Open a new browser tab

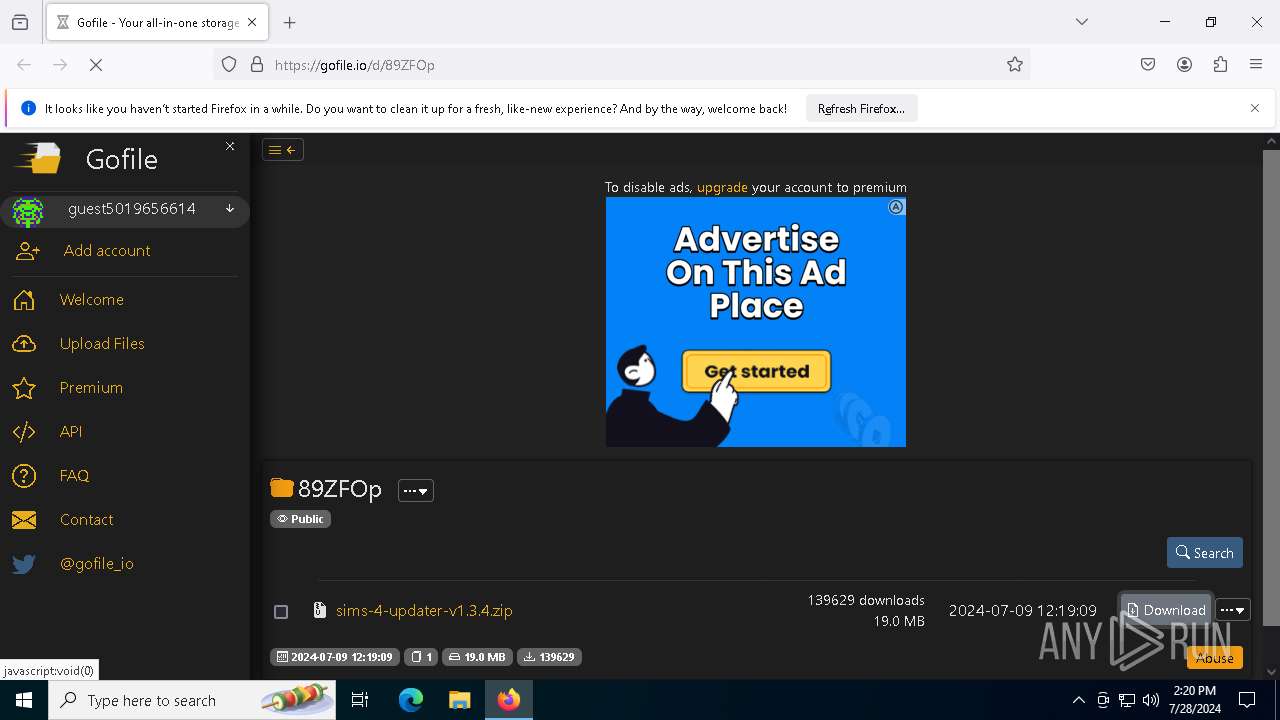coord(290,22)
